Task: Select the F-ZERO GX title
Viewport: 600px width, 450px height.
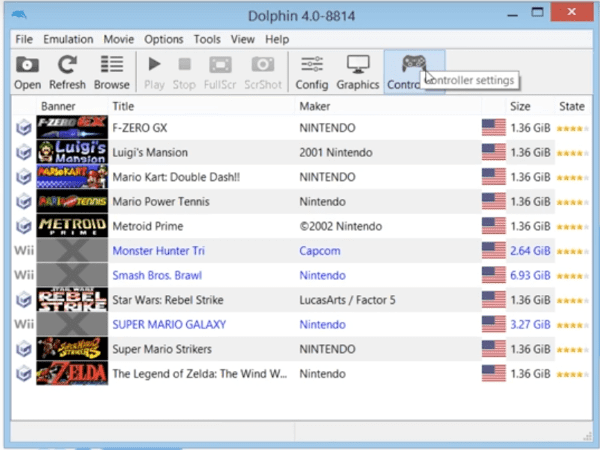Action: (x=140, y=128)
